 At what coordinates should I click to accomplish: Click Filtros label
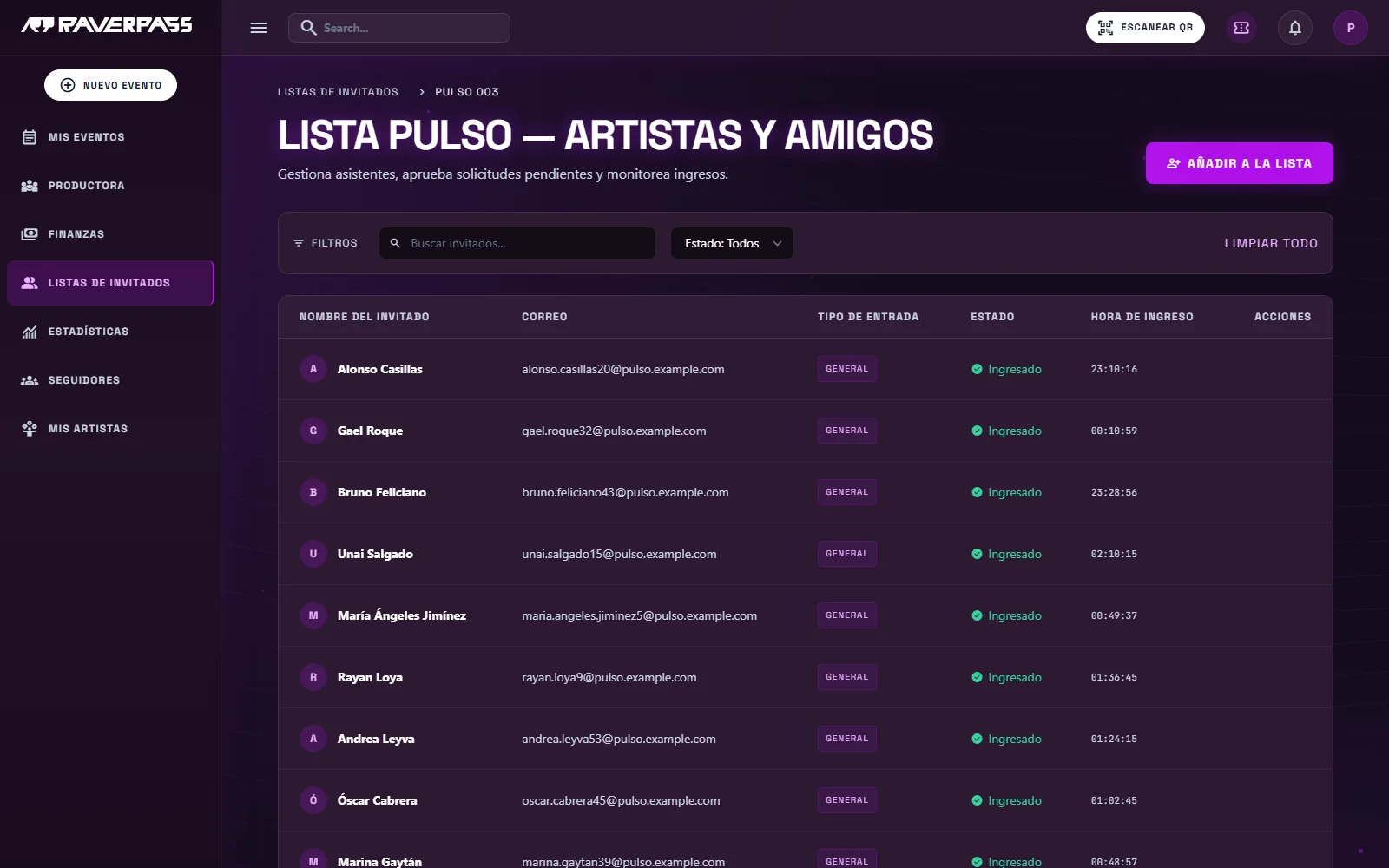[334, 243]
